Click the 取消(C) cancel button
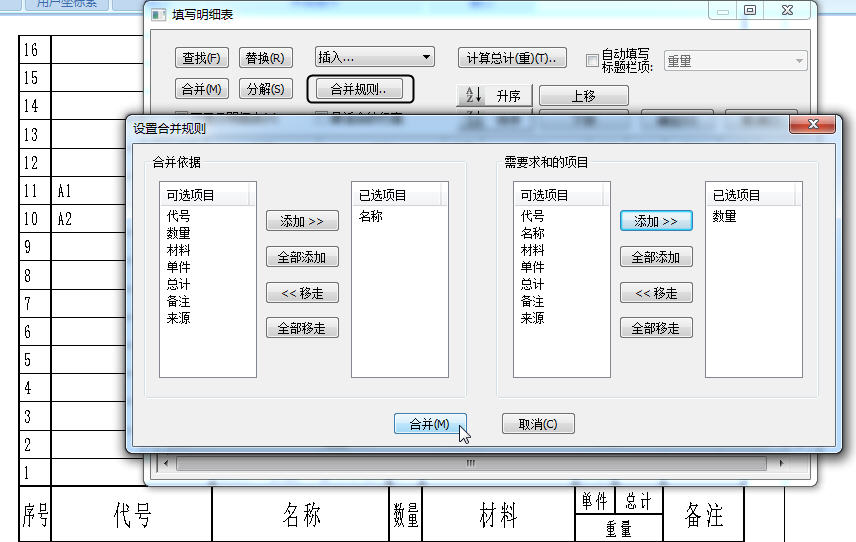Image resolution: width=856 pixels, height=542 pixels. coord(538,424)
